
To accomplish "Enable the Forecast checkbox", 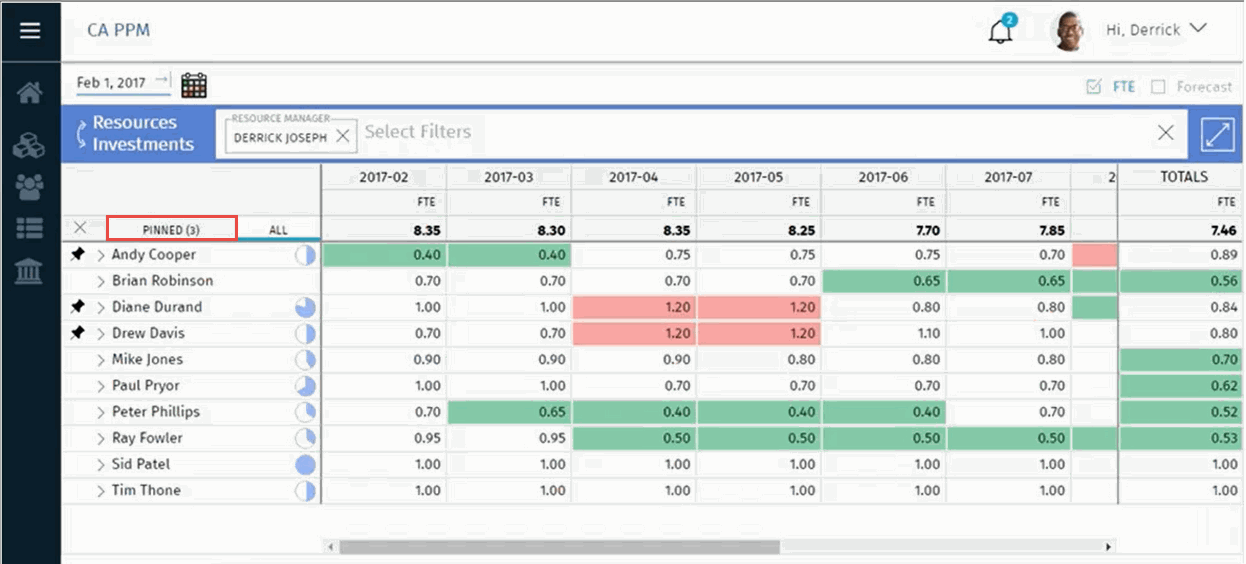I will click(1158, 87).
